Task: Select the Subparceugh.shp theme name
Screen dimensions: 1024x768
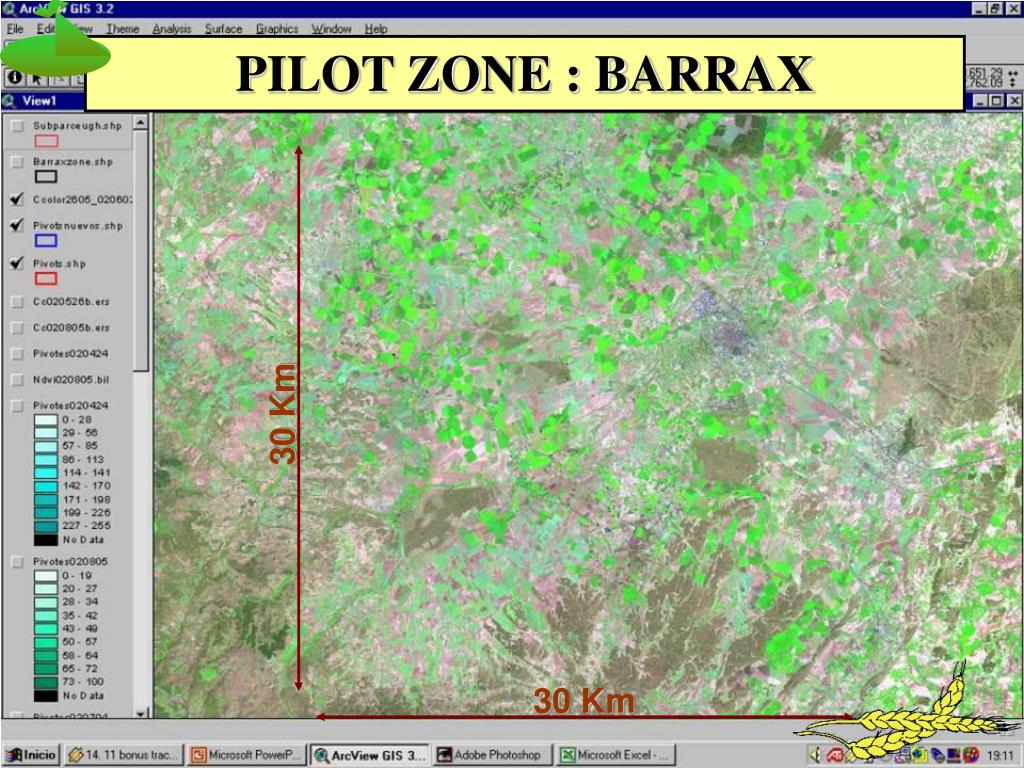Action: click(77, 125)
